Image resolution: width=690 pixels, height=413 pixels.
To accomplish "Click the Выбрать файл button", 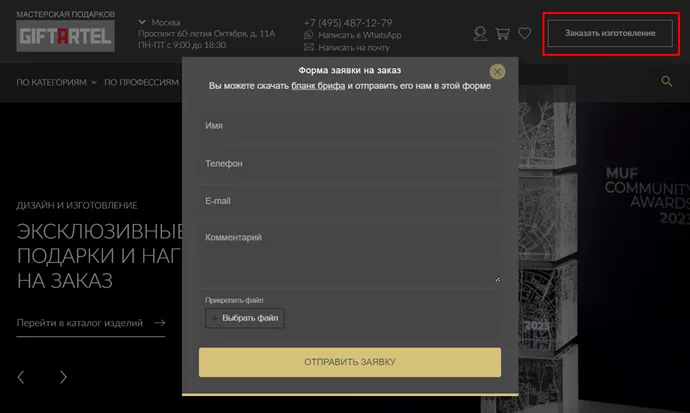I will point(245,318).
